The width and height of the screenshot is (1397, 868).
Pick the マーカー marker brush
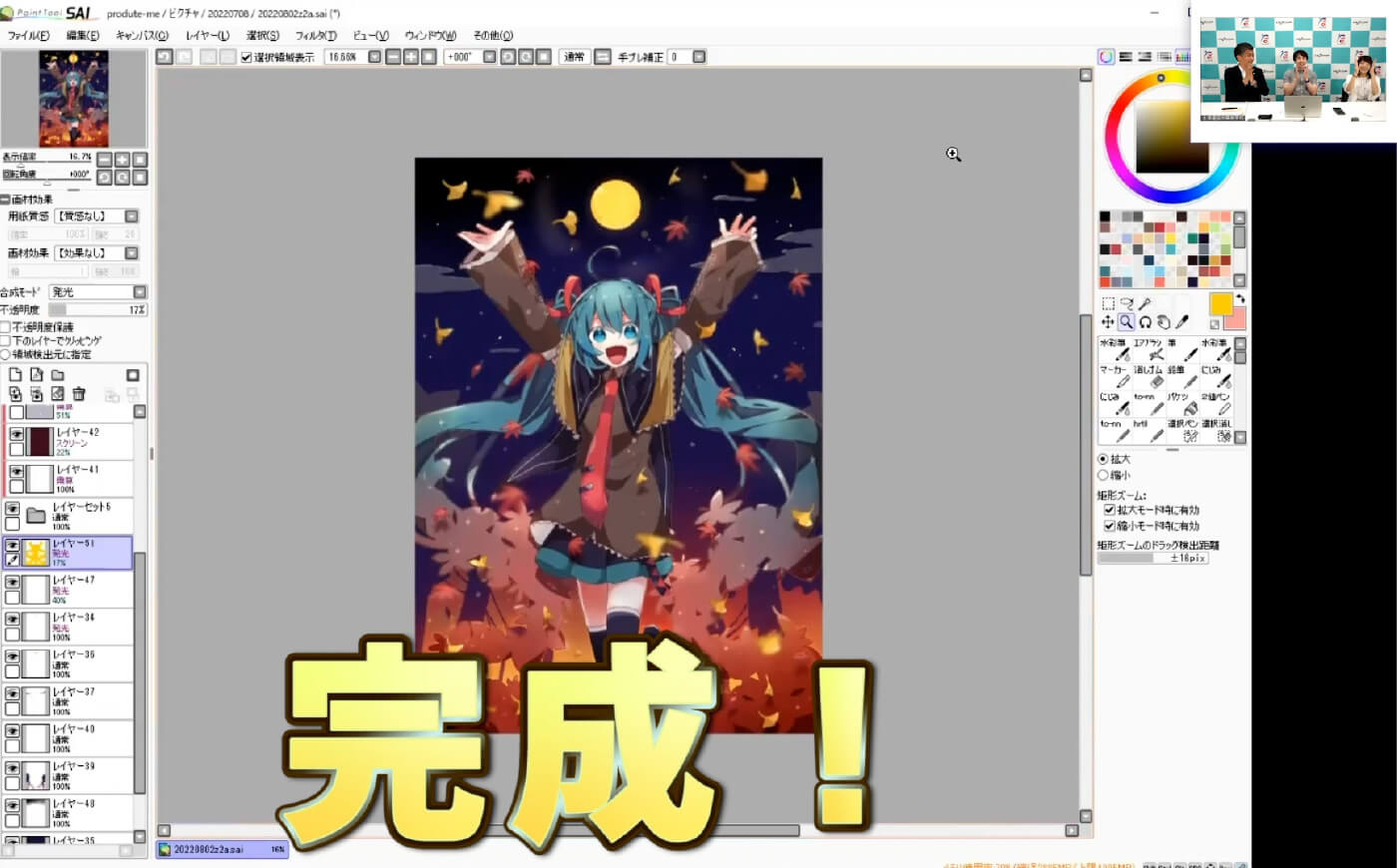(1115, 376)
